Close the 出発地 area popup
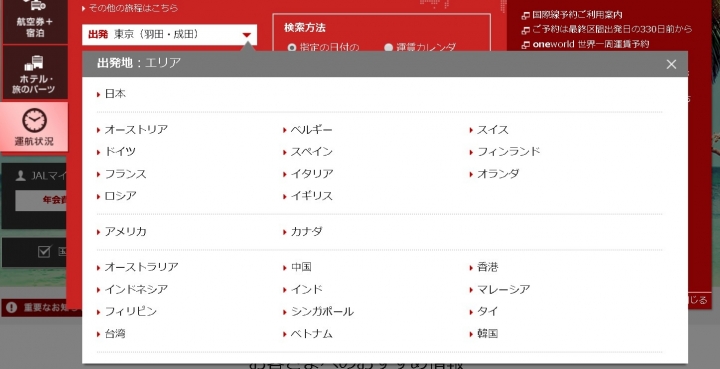This screenshot has width=720, height=369. (x=671, y=64)
